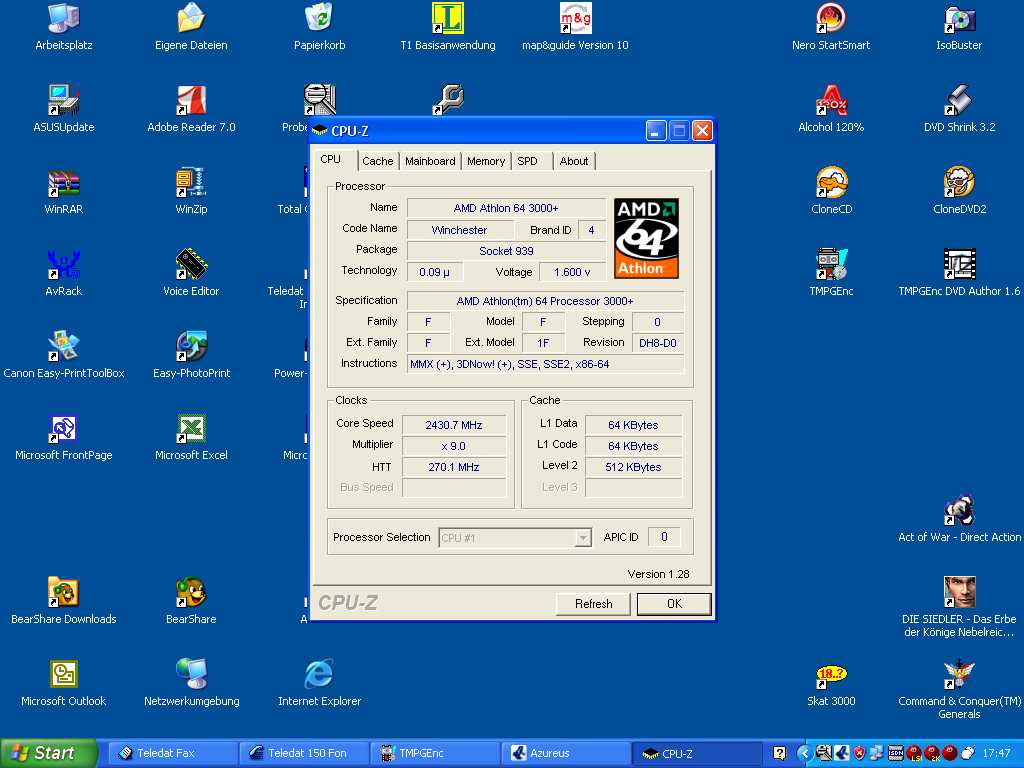The width and height of the screenshot is (1024, 768).
Task: Click the AMD 64 Athlon logo
Action: pos(646,238)
